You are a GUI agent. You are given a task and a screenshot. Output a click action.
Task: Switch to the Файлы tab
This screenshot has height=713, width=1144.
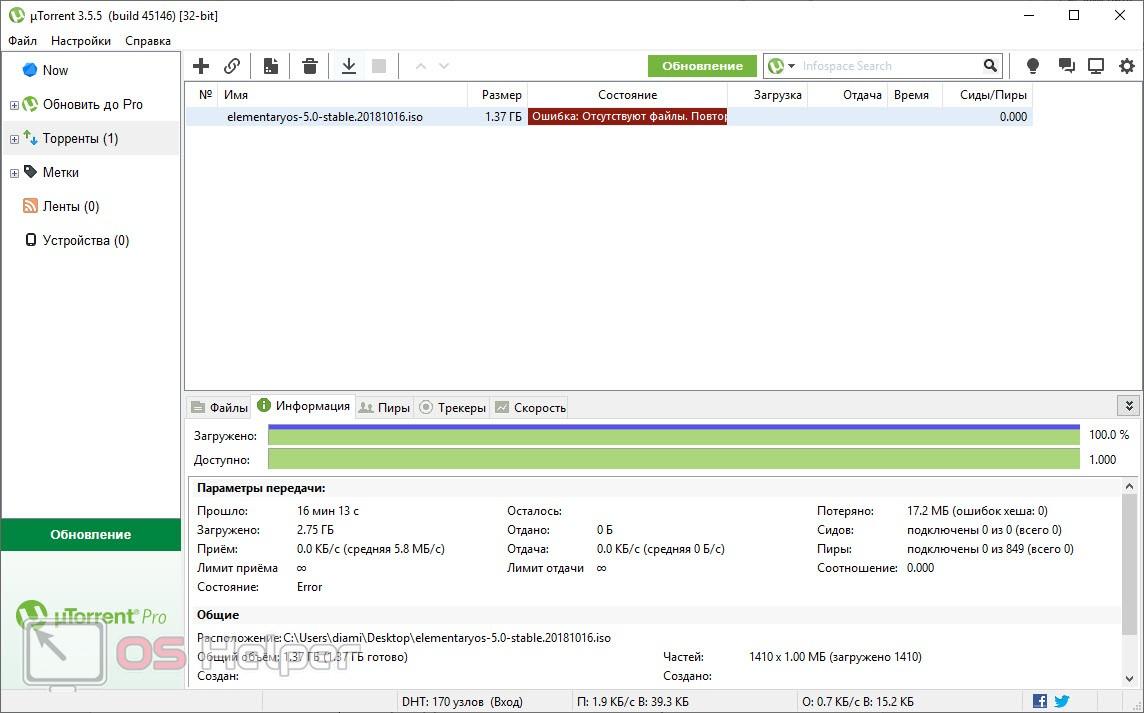(220, 407)
